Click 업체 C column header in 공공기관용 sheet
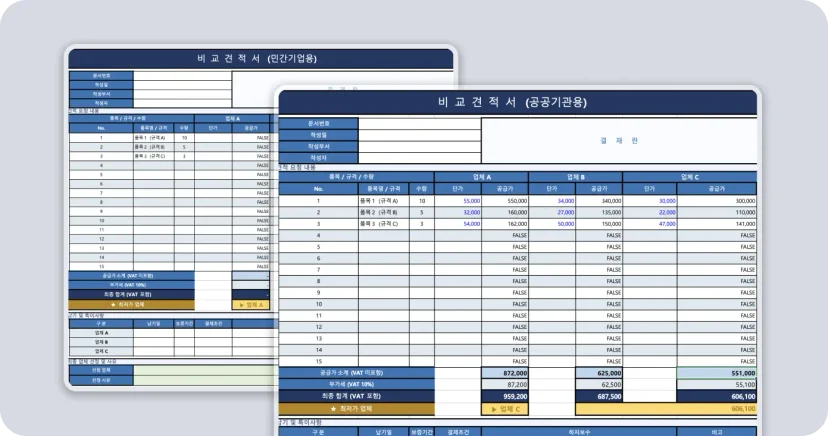The image size is (828, 436). pyautogui.click(x=690, y=177)
